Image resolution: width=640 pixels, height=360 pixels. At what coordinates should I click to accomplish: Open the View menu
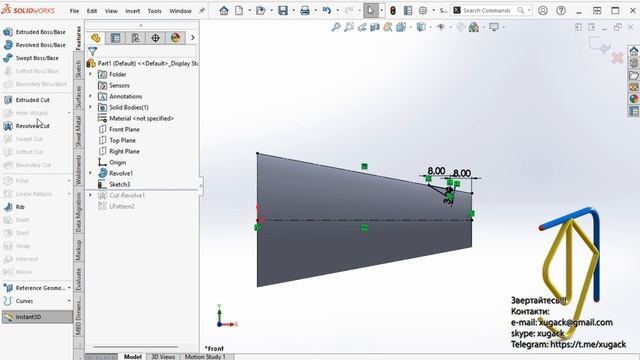pyautogui.click(x=111, y=11)
